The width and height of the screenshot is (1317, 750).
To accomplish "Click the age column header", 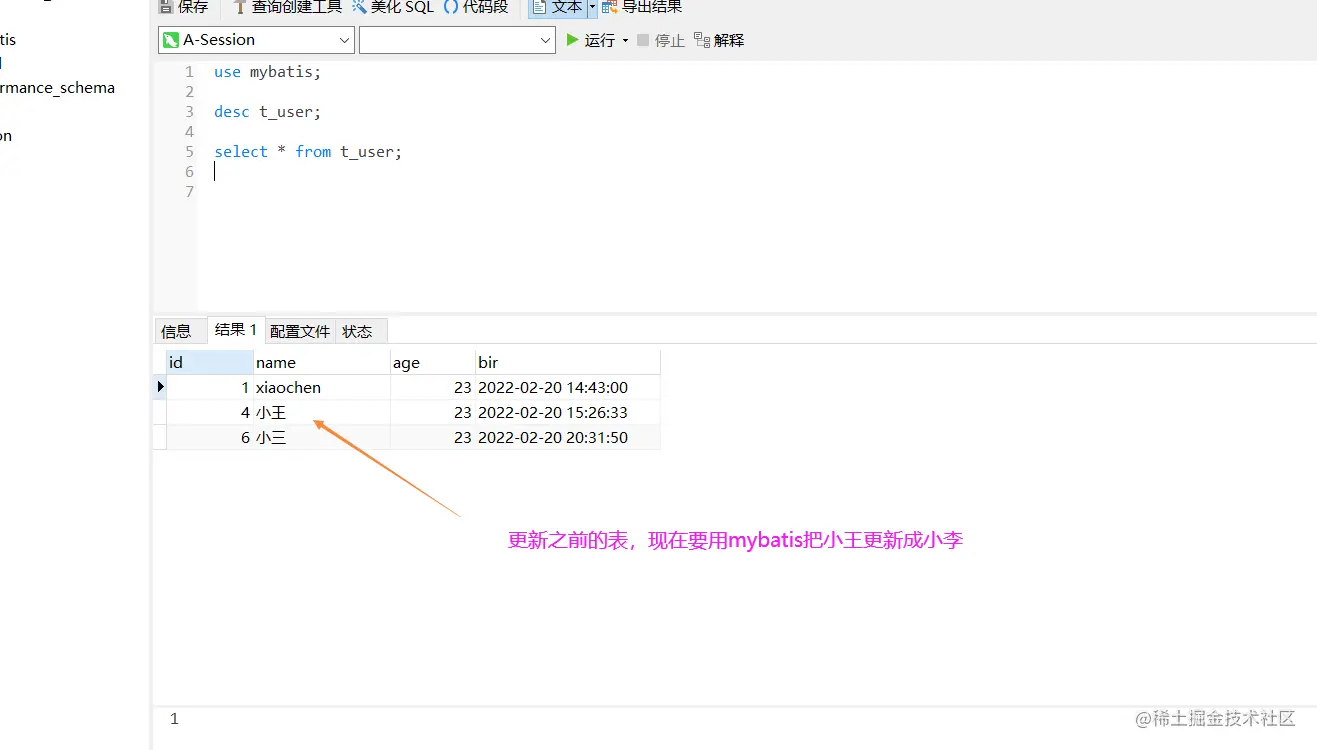I will click(x=433, y=362).
